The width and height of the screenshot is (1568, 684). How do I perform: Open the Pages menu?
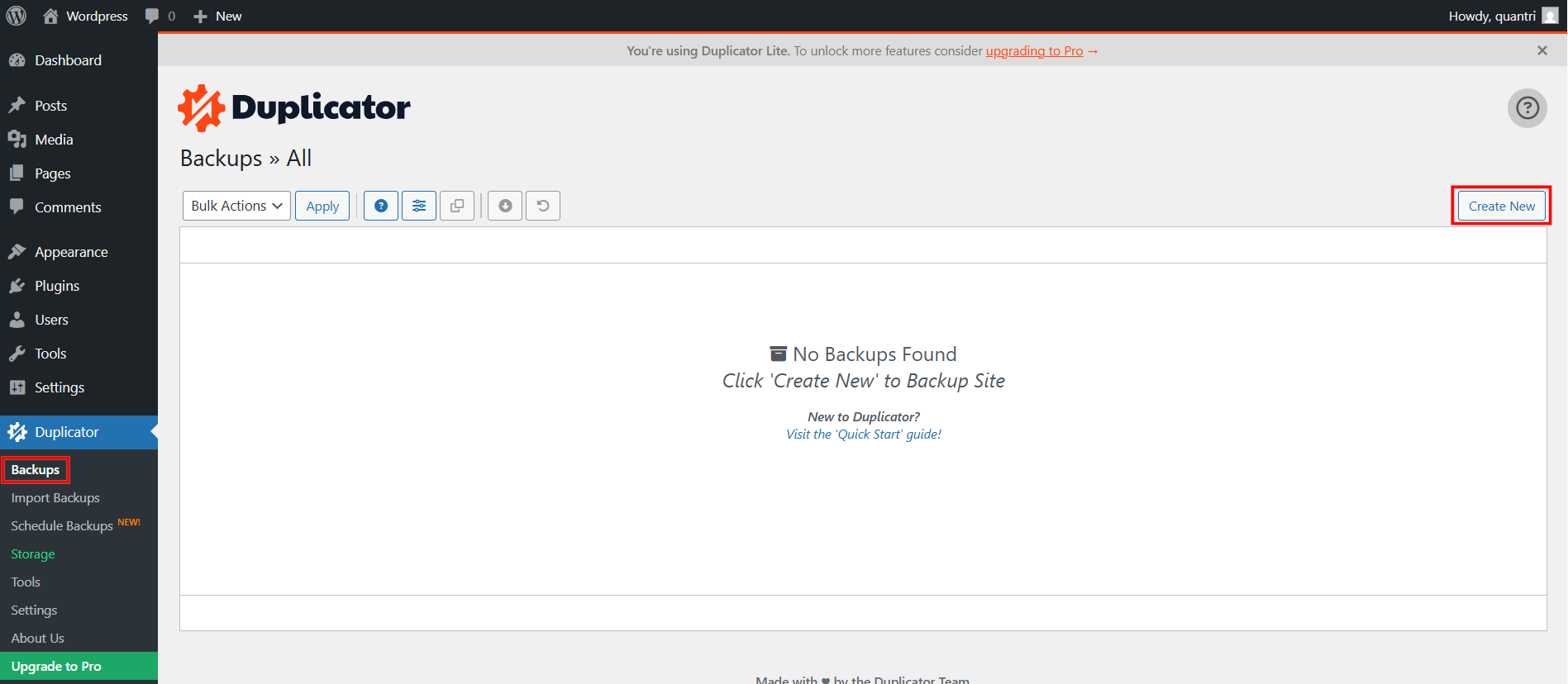point(79,173)
